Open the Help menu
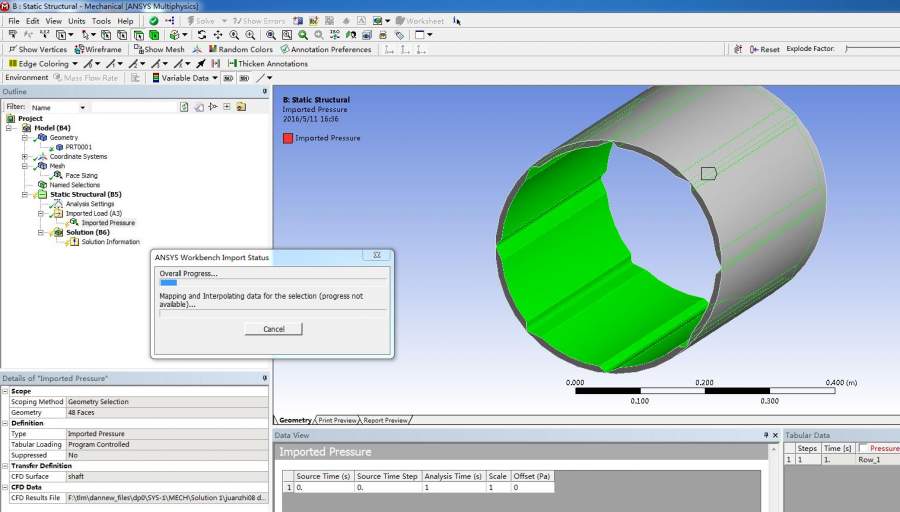 point(125,21)
